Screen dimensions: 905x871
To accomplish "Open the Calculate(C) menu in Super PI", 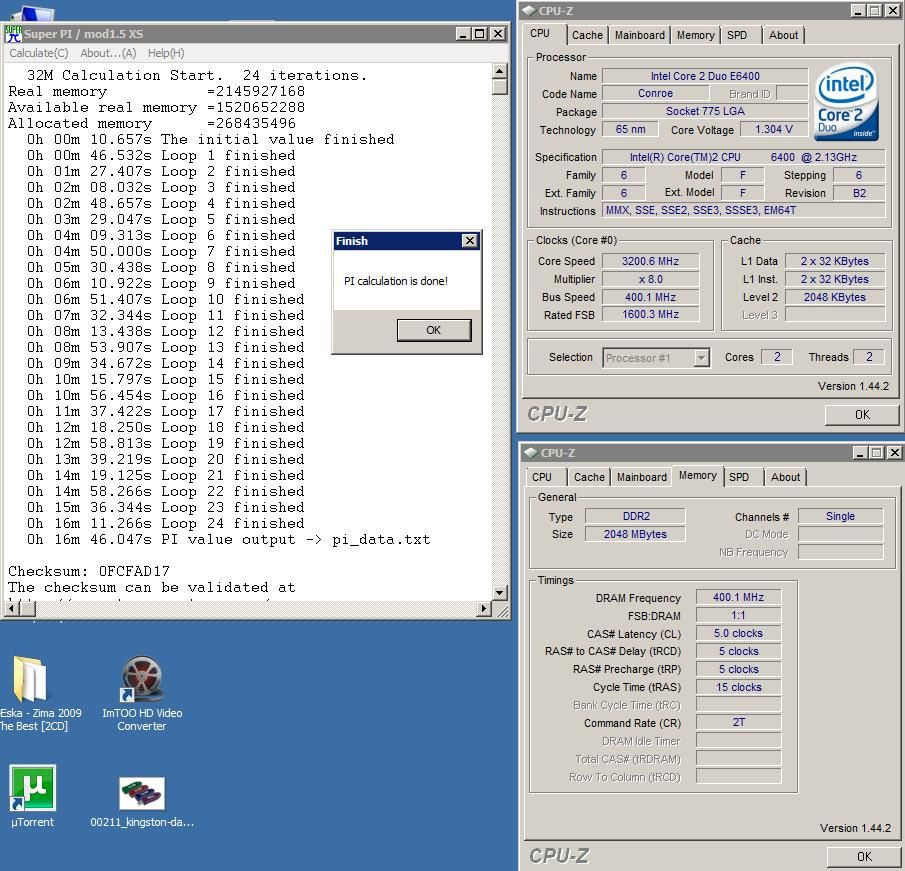I will 39,53.
